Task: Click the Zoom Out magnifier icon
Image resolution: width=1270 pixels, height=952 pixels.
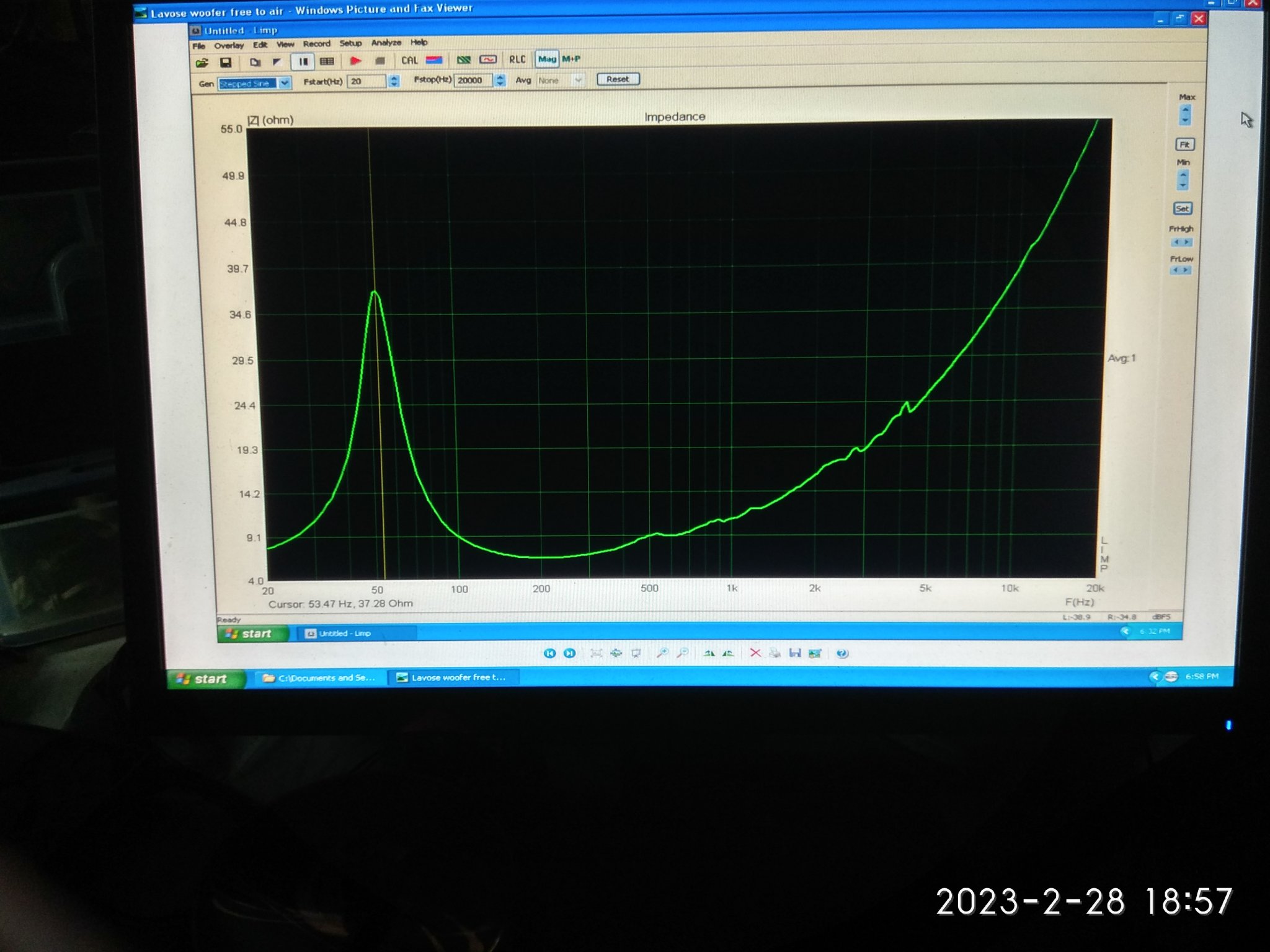Action: click(x=682, y=653)
